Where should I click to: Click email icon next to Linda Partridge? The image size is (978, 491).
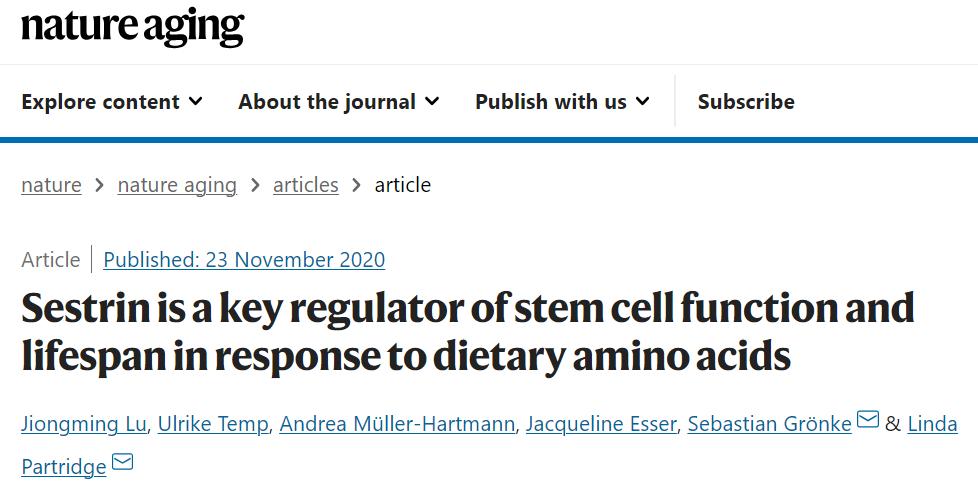[x=122, y=463]
